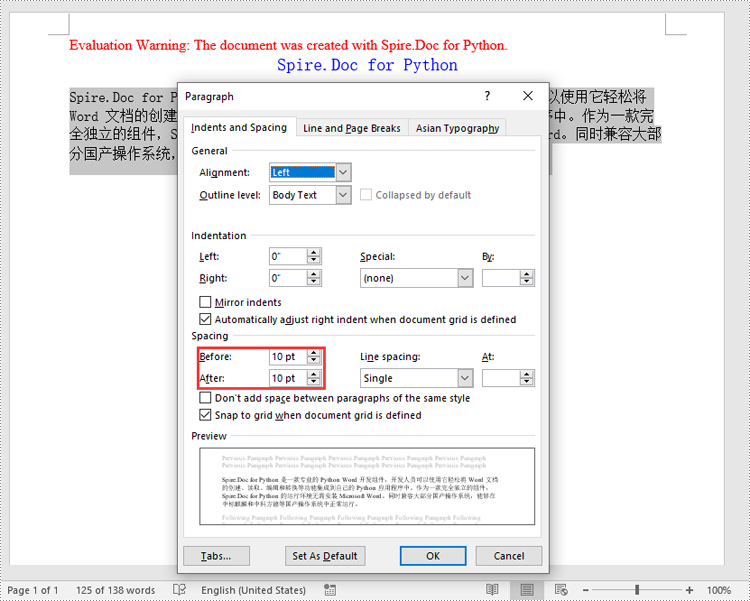Image resolution: width=750 pixels, height=601 pixels.
Task: Click the 100% zoom level value
Action: pos(719,590)
